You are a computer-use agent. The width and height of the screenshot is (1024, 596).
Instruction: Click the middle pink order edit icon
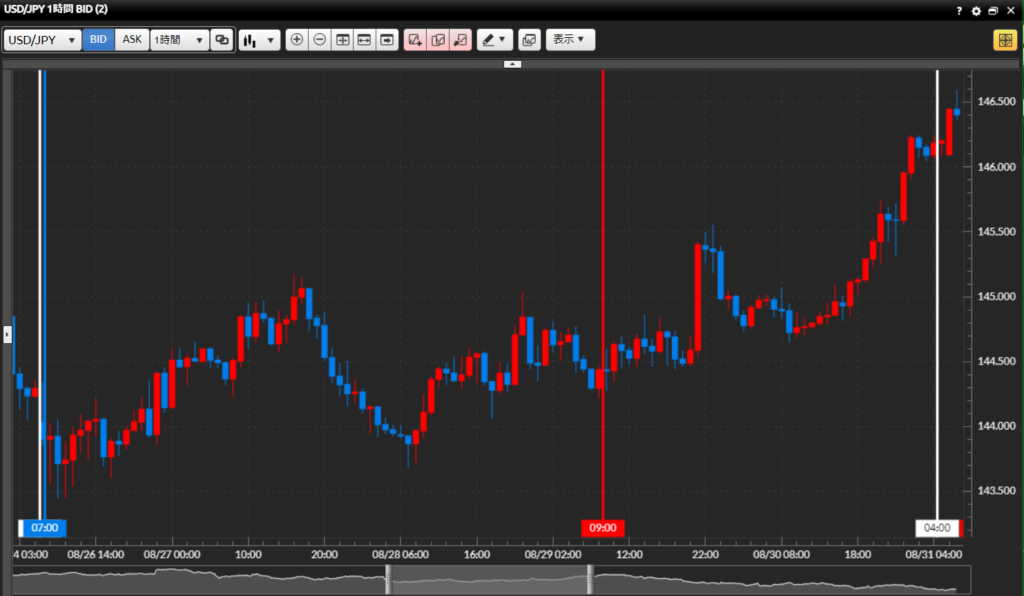coord(437,40)
